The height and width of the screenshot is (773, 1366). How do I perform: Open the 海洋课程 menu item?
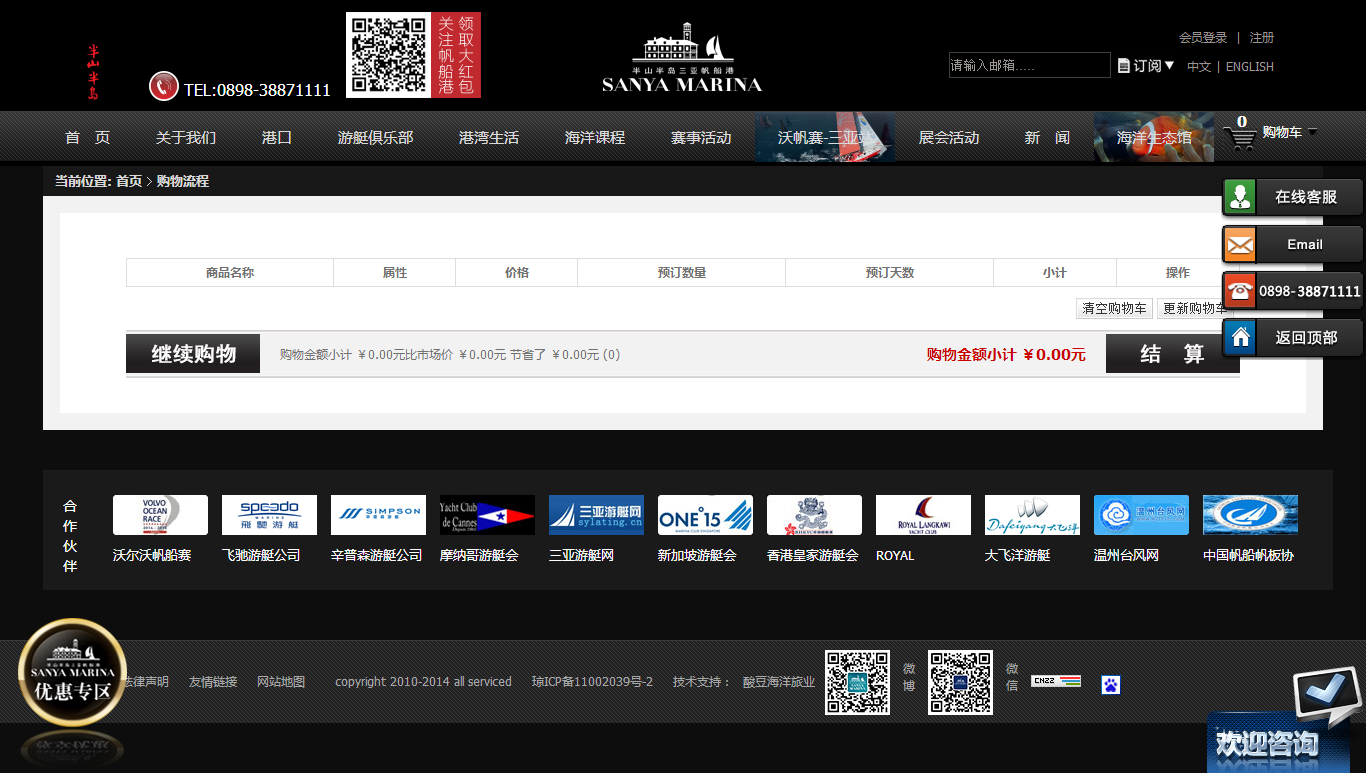(595, 138)
